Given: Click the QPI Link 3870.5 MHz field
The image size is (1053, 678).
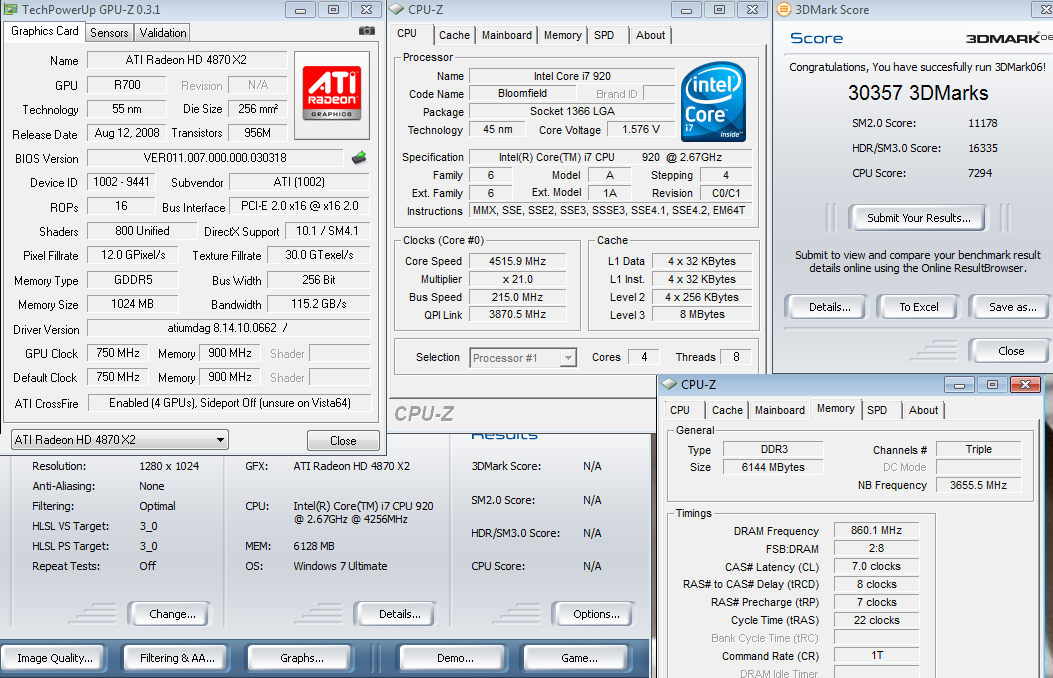Looking at the screenshot, I should (517, 314).
